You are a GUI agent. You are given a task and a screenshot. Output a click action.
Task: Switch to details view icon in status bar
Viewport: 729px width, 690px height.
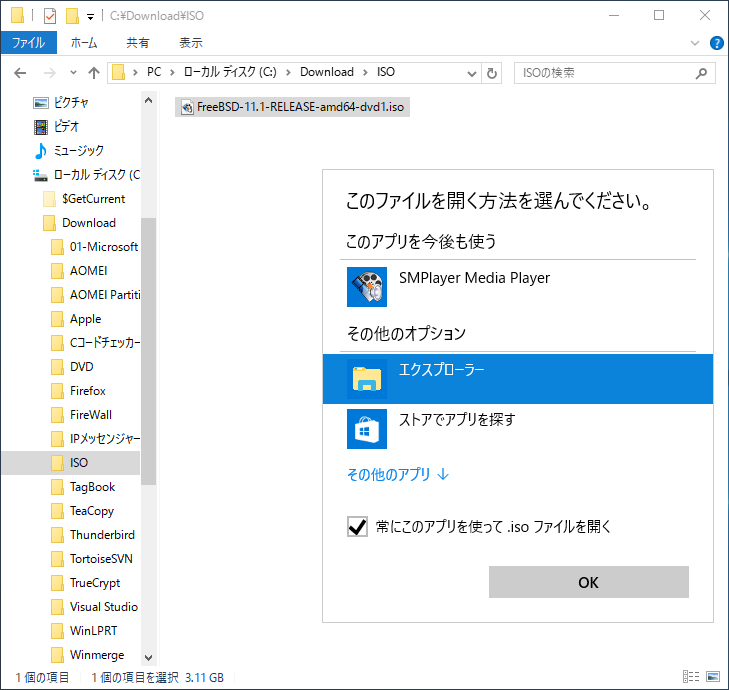[690, 677]
